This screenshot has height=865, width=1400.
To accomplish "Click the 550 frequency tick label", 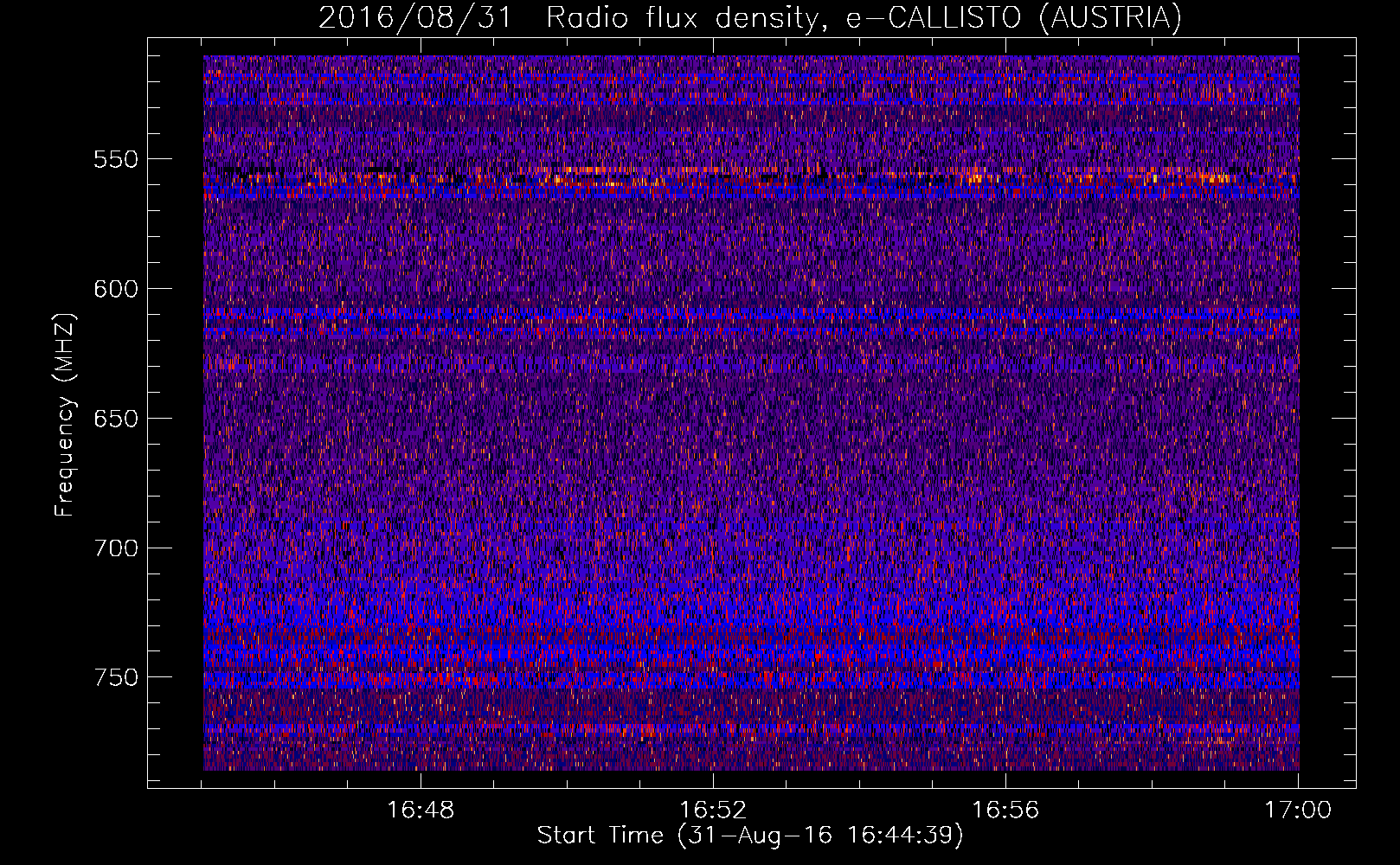I will click(116, 159).
